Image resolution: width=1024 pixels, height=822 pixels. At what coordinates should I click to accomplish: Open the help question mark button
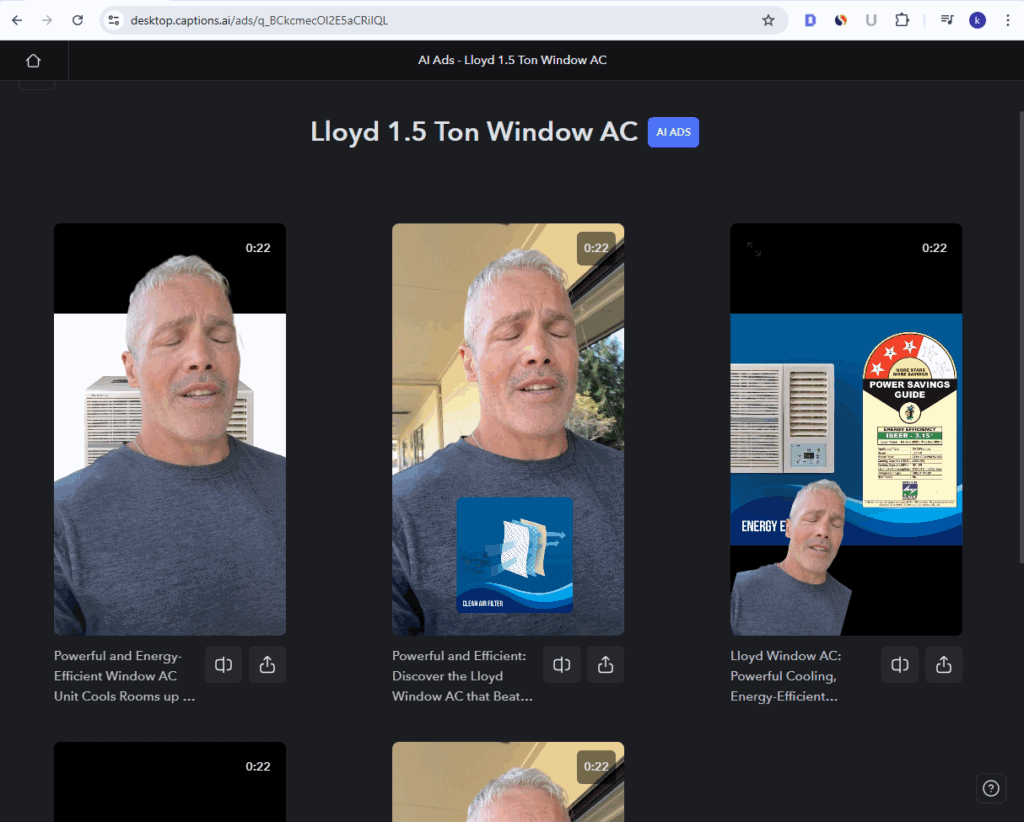tap(991, 788)
